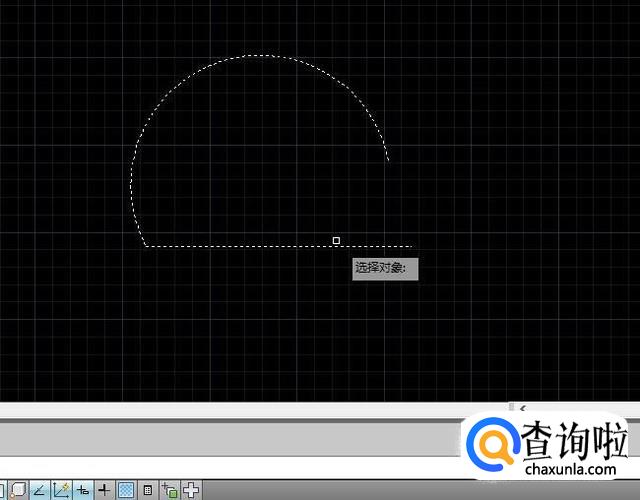Toggle Object Snap Tracking in status bar
This screenshot has height=500, width=640.
point(39,490)
